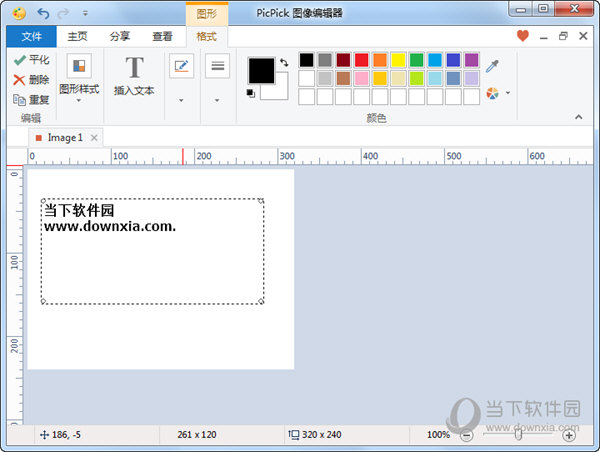This screenshot has height=452, width=600.
Task: Click the 图形 contextual tab header
Action: 207,14
